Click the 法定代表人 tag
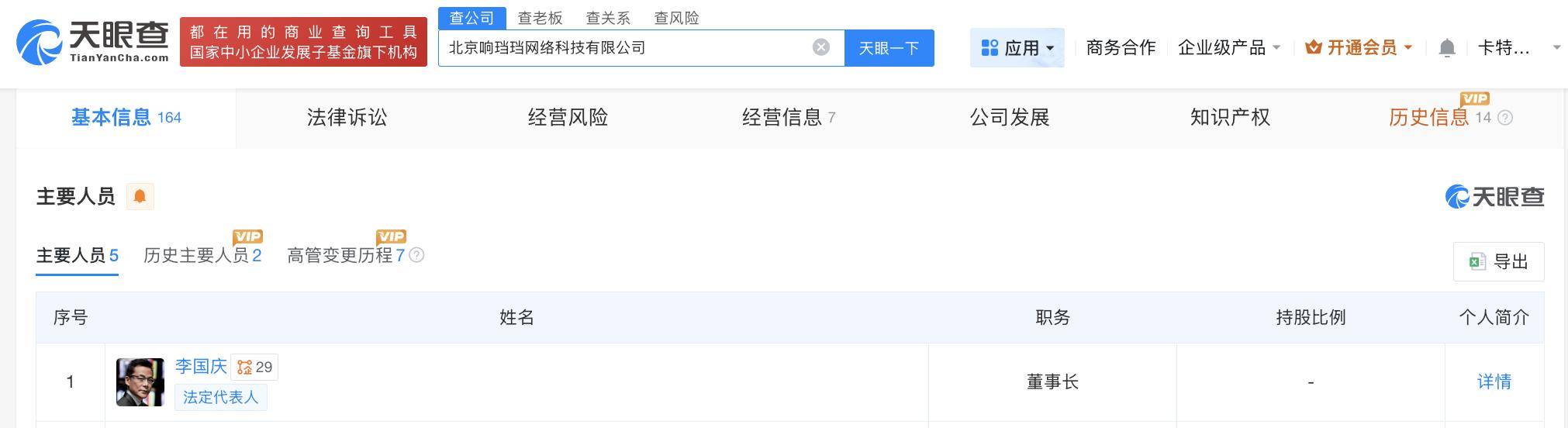1568x428 pixels. (x=221, y=397)
